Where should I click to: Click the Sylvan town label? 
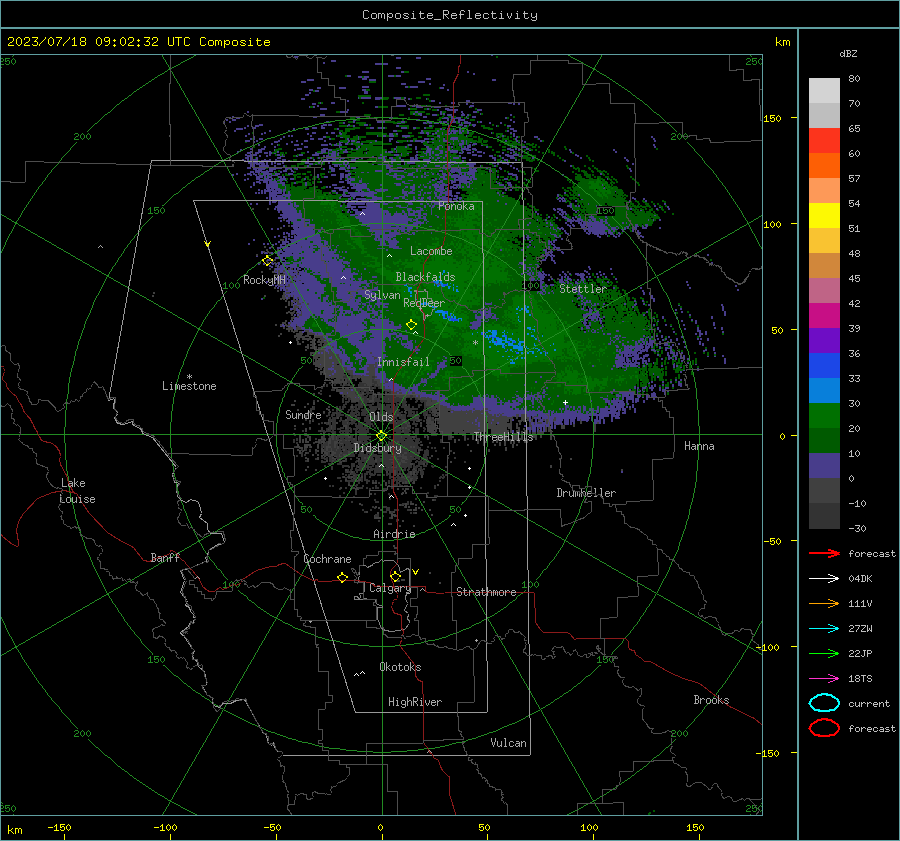click(x=382, y=295)
